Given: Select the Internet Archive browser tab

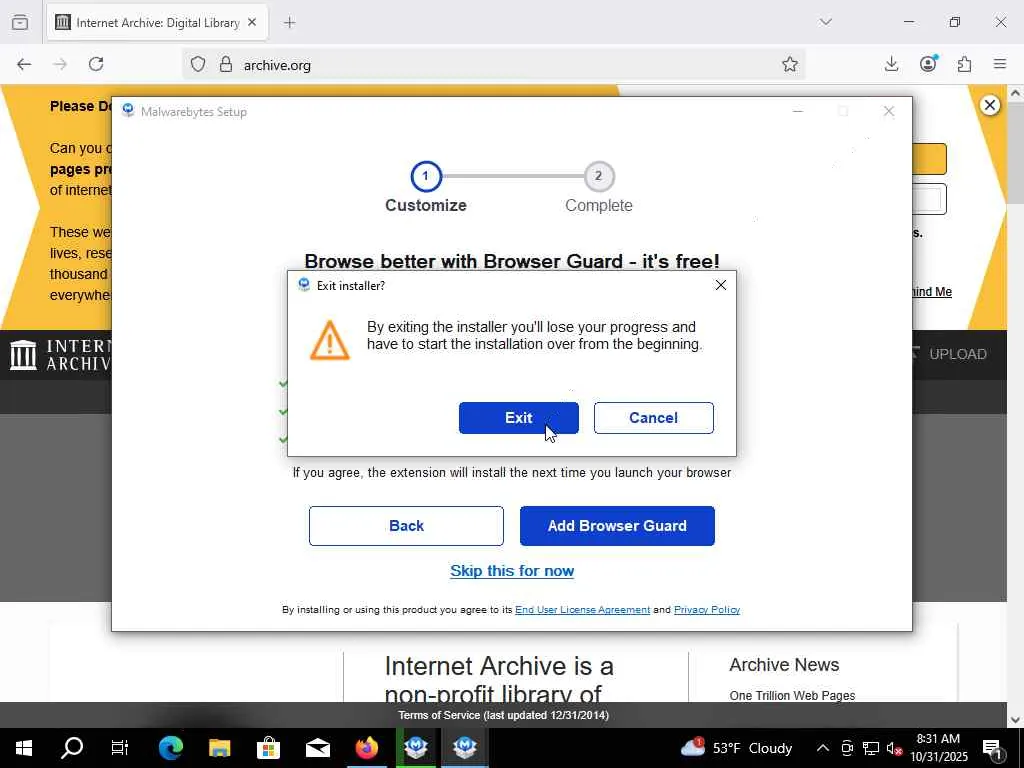Looking at the screenshot, I should tap(157, 23).
